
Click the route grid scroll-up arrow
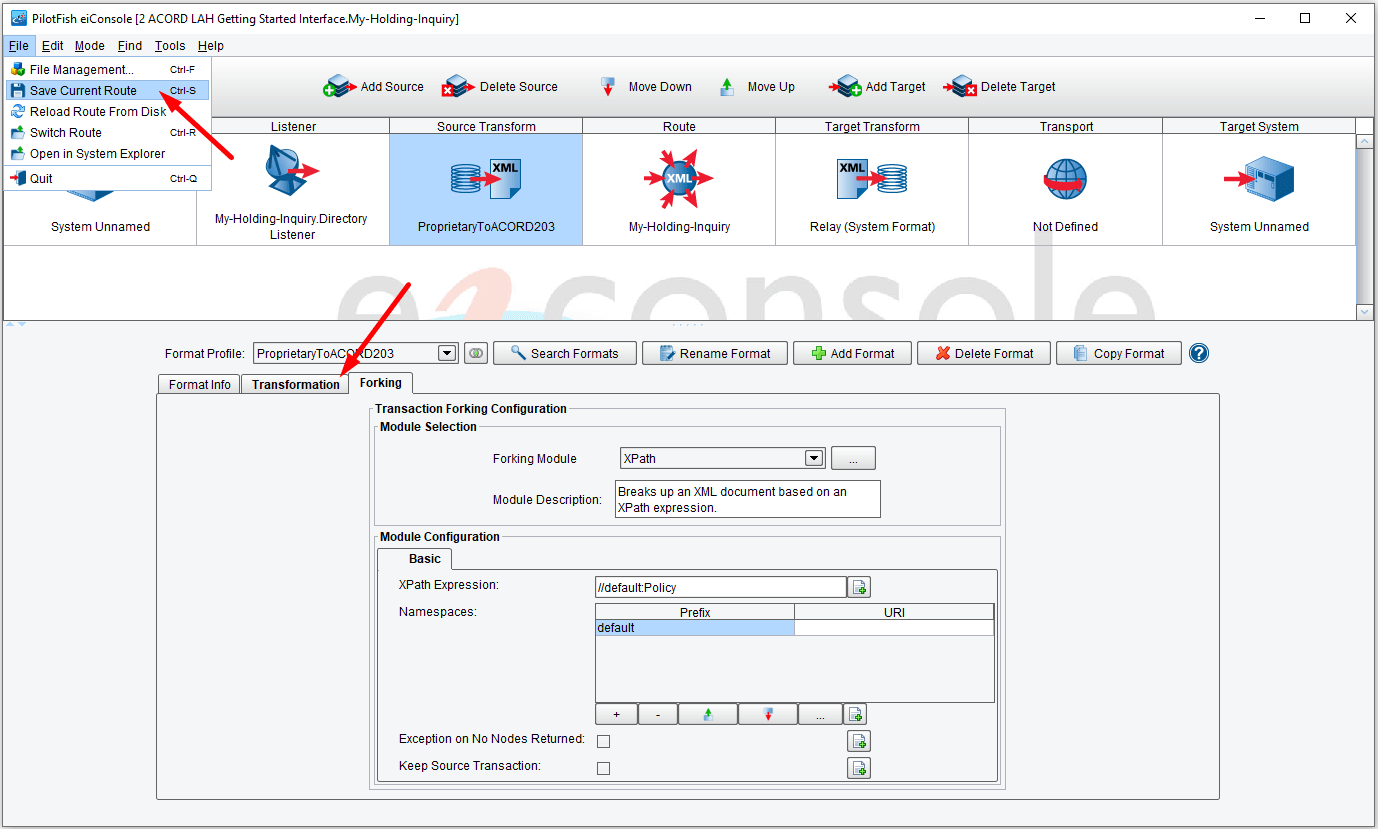pyautogui.click(x=1365, y=141)
